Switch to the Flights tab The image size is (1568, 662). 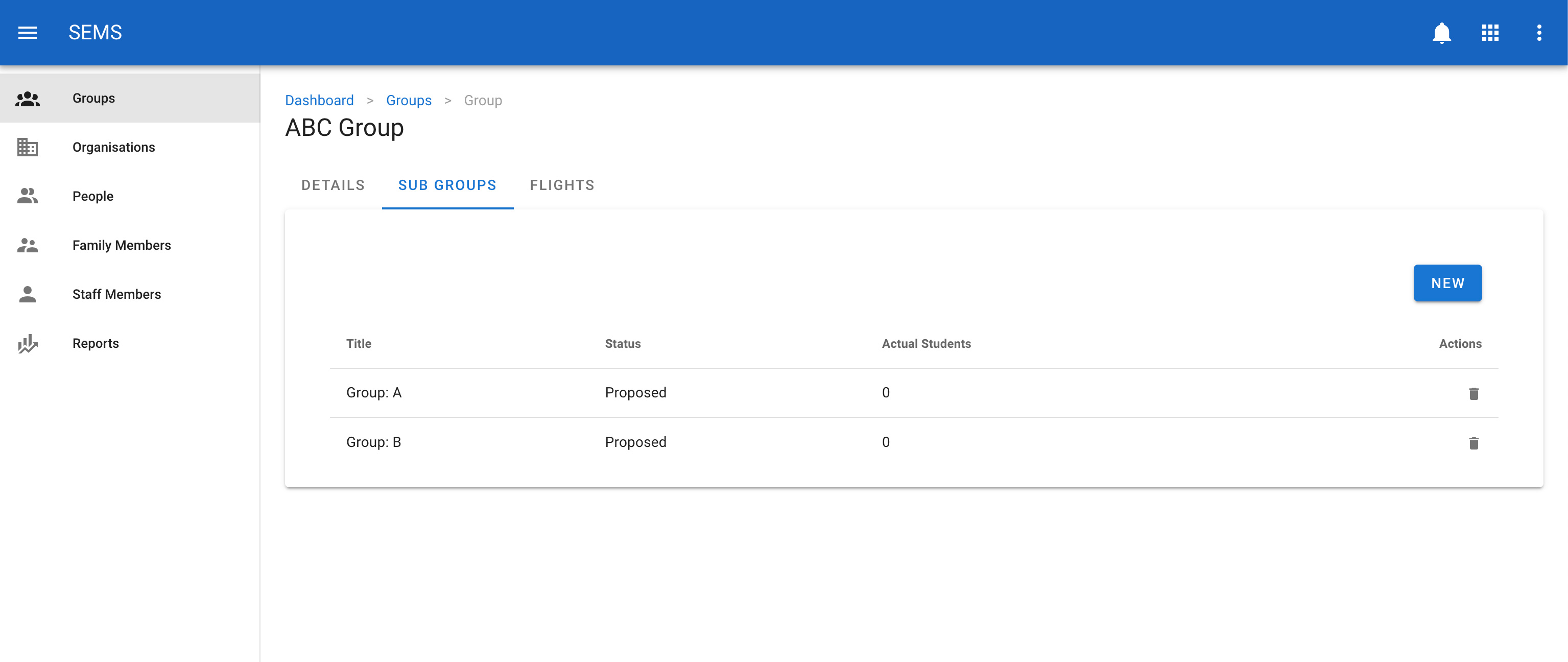[x=562, y=185]
